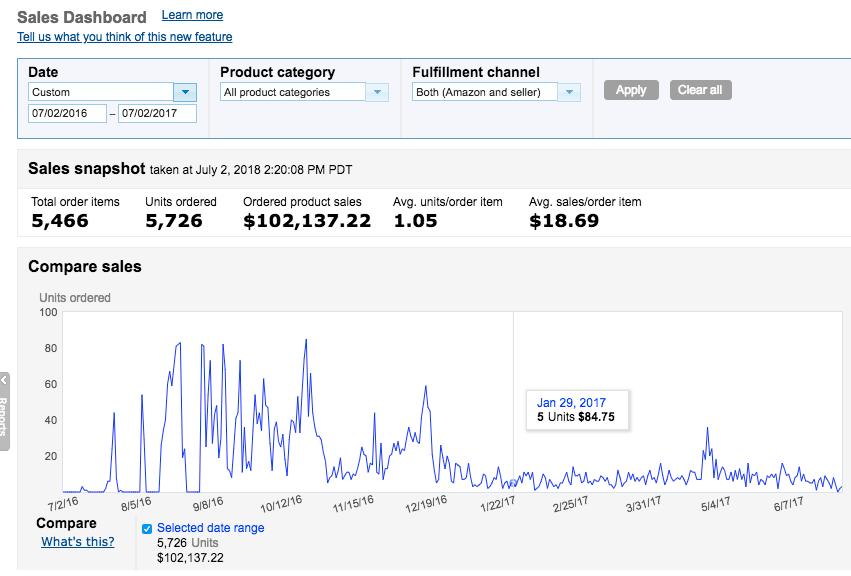The width and height of the screenshot is (851, 576).
Task: Click the Jan 29, 2017 tooltip date
Action: click(x=571, y=403)
